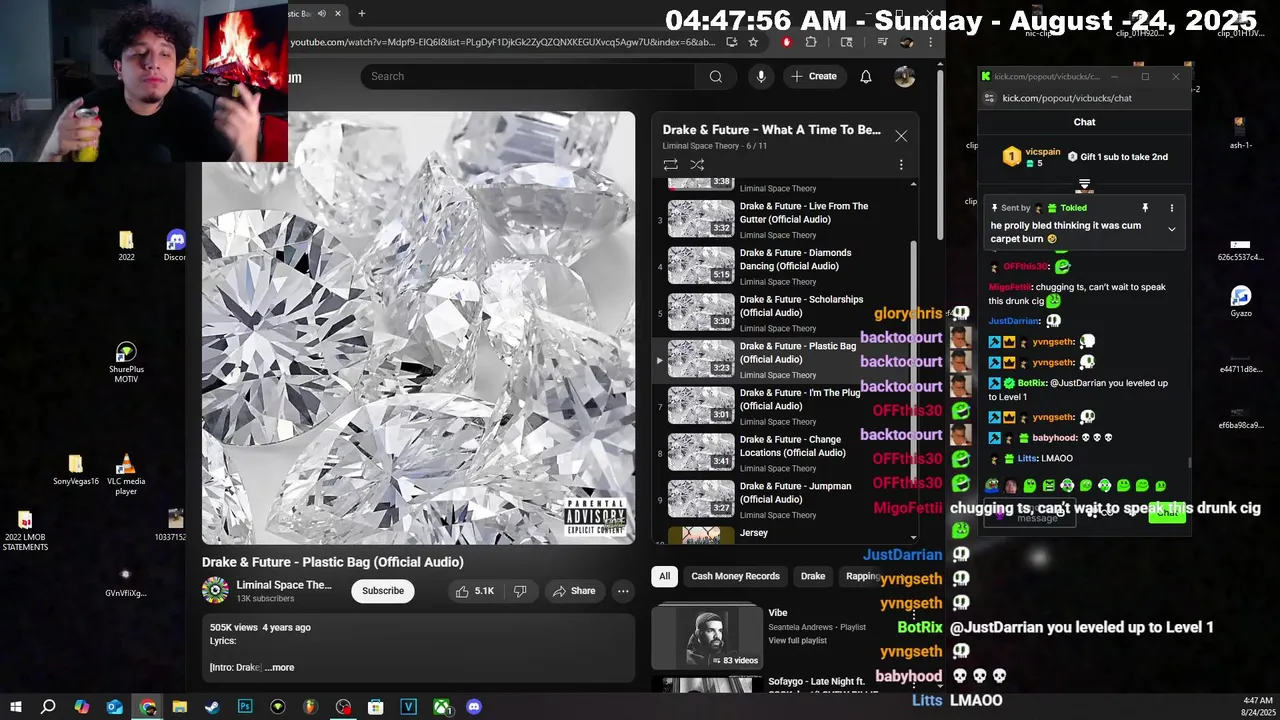Screen dimensions: 1280x720
Task: Play Diamonds Dancing from playlist
Action: tap(785, 265)
